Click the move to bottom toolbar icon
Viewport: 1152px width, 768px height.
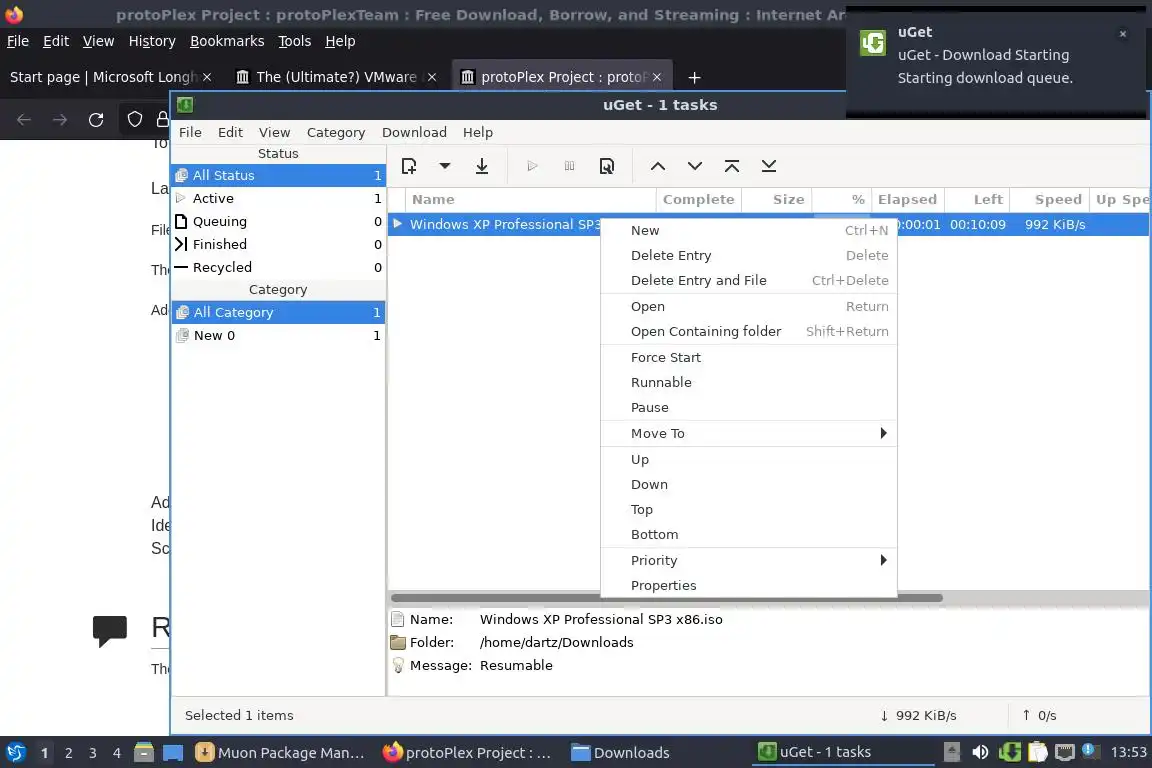(768, 166)
